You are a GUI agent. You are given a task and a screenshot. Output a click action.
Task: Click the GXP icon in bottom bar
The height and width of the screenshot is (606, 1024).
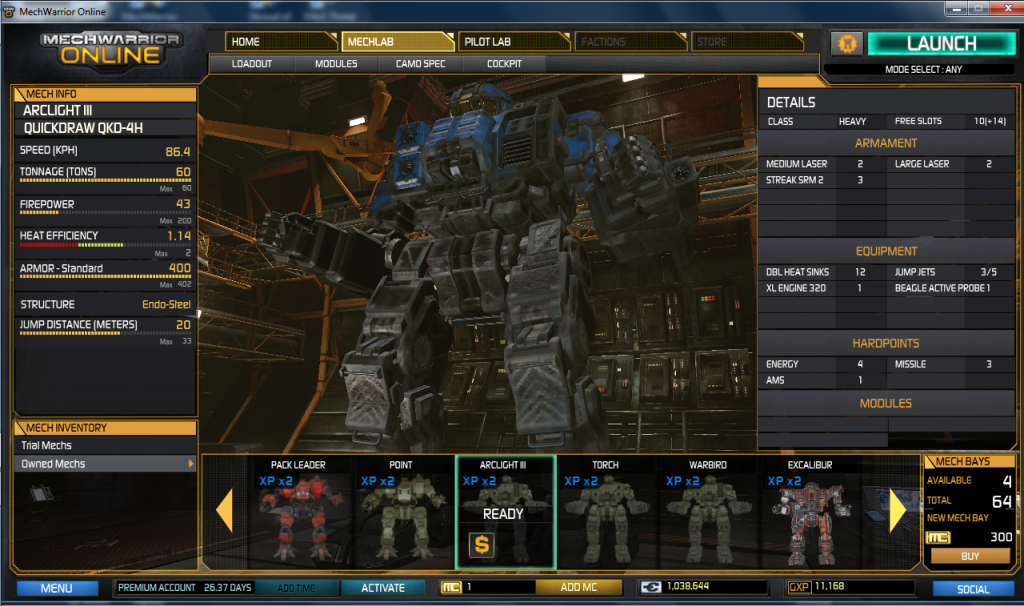(799, 588)
